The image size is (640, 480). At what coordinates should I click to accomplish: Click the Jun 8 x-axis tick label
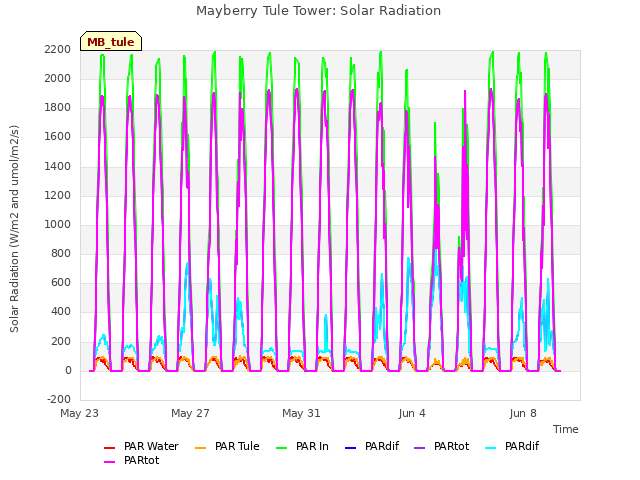coord(523,413)
